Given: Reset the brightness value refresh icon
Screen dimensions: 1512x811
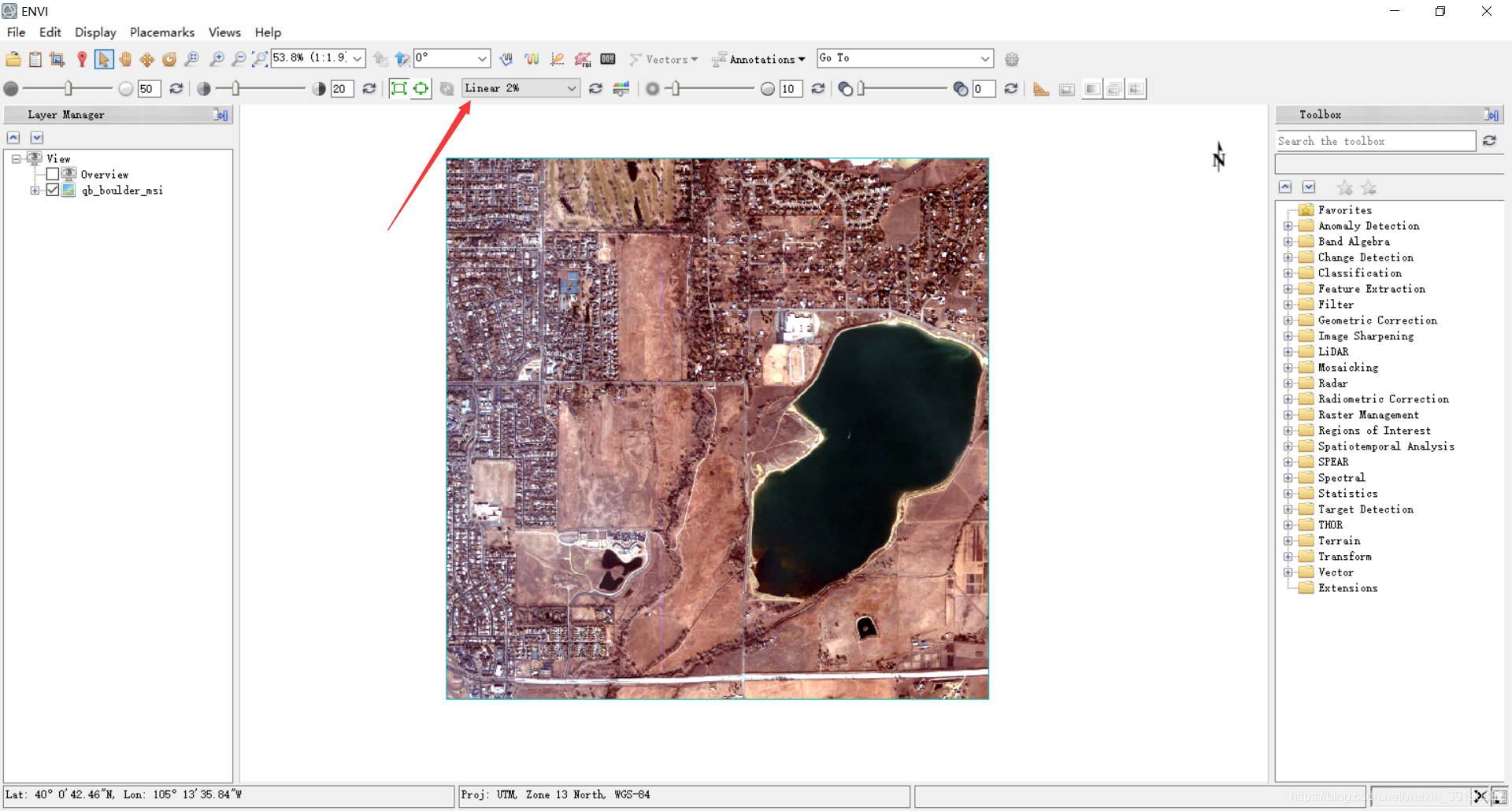Looking at the screenshot, I should tap(176, 88).
